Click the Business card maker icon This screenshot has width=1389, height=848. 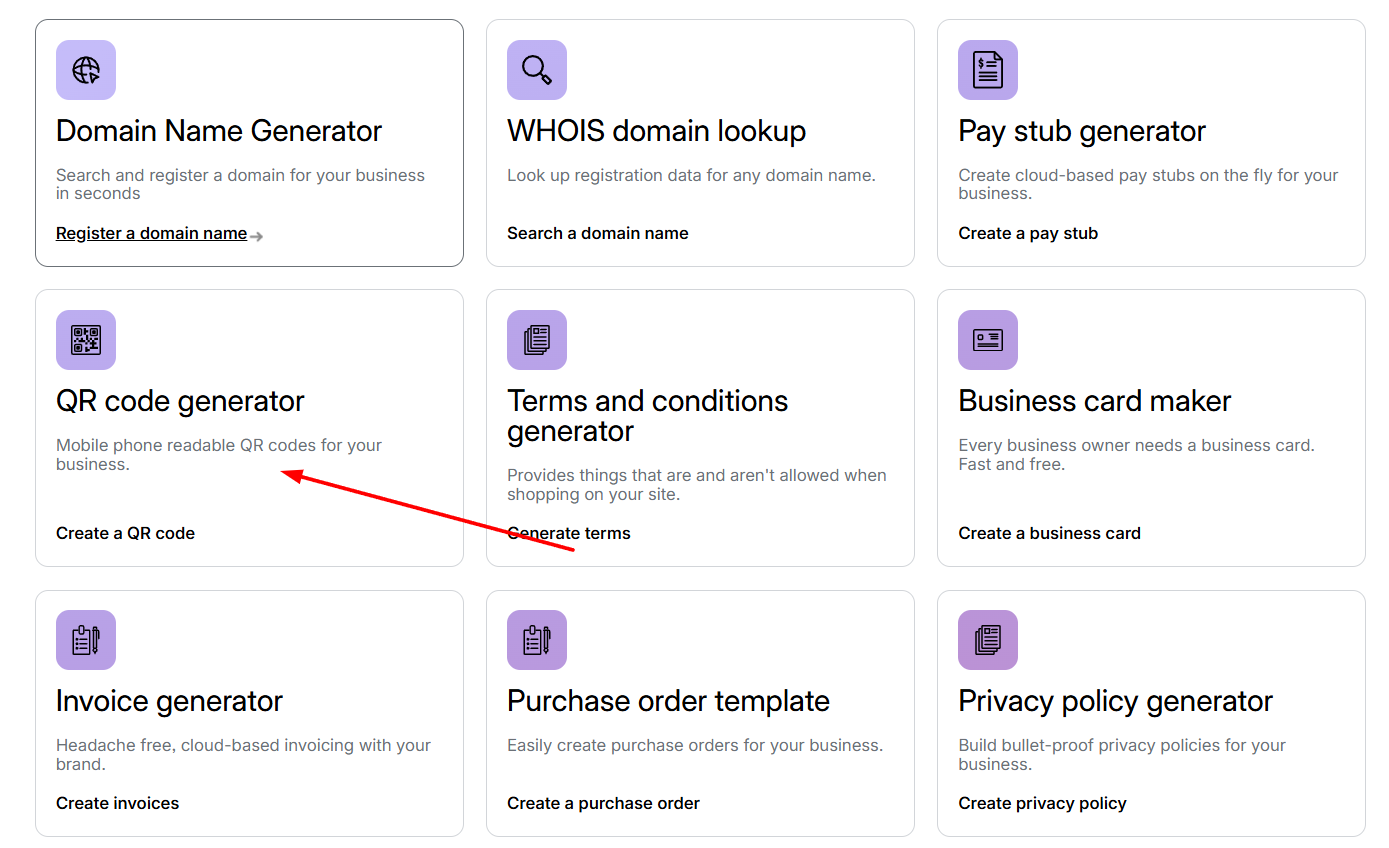click(988, 340)
